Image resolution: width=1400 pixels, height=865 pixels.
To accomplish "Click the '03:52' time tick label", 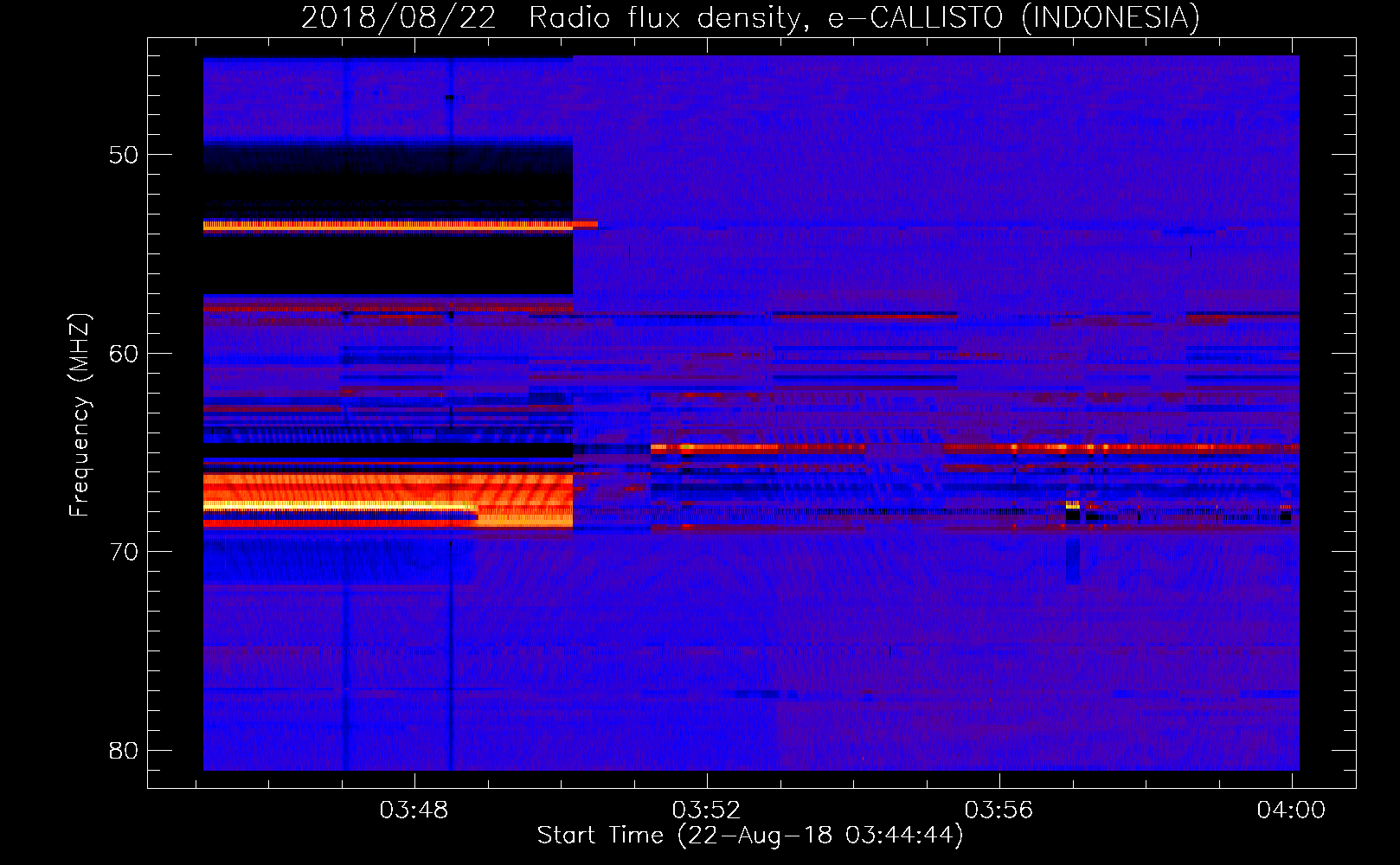I will point(707,810).
